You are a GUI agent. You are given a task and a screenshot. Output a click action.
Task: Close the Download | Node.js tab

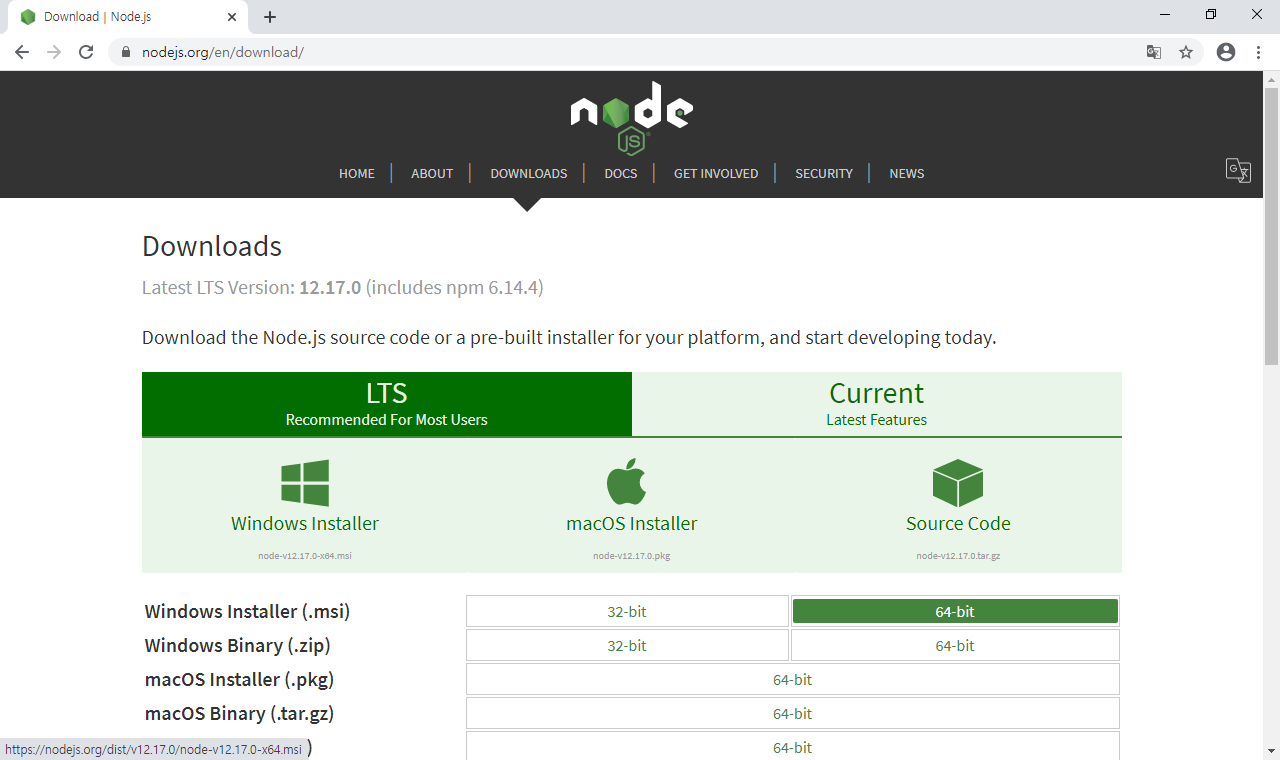click(232, 17)
